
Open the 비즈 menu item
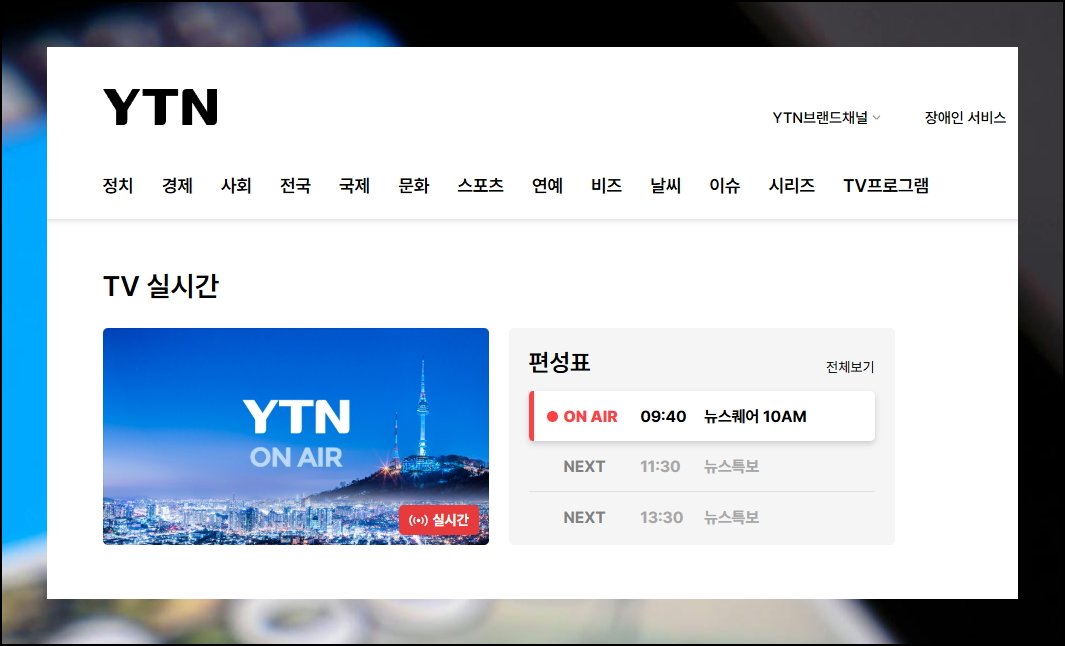tap(607, 185)
